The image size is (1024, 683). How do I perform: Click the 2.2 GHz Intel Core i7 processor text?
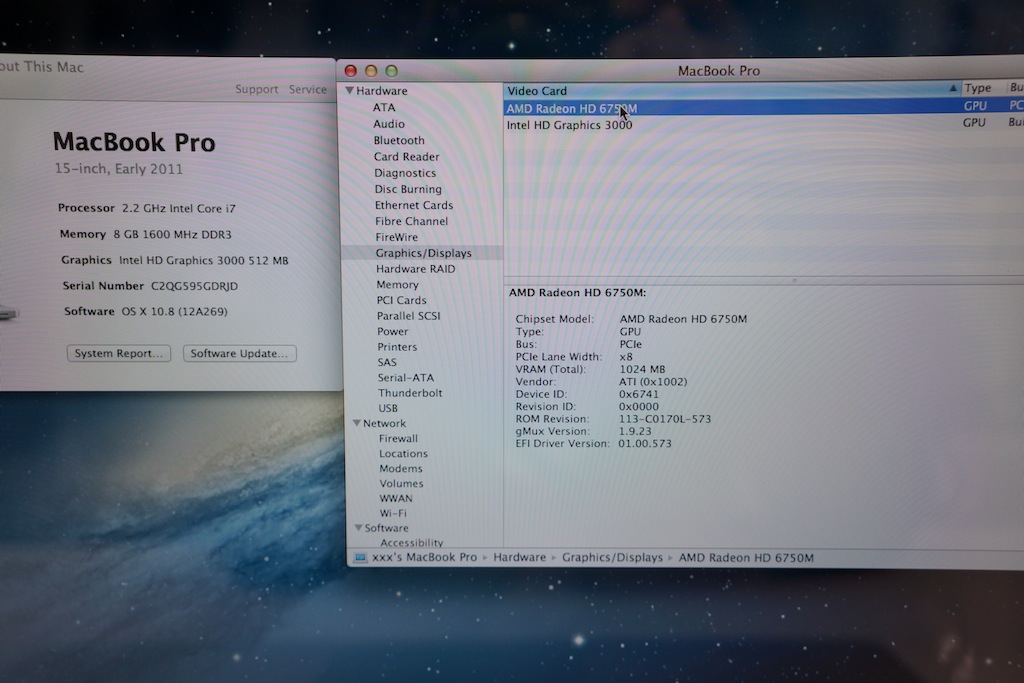[x=178, y=208]
